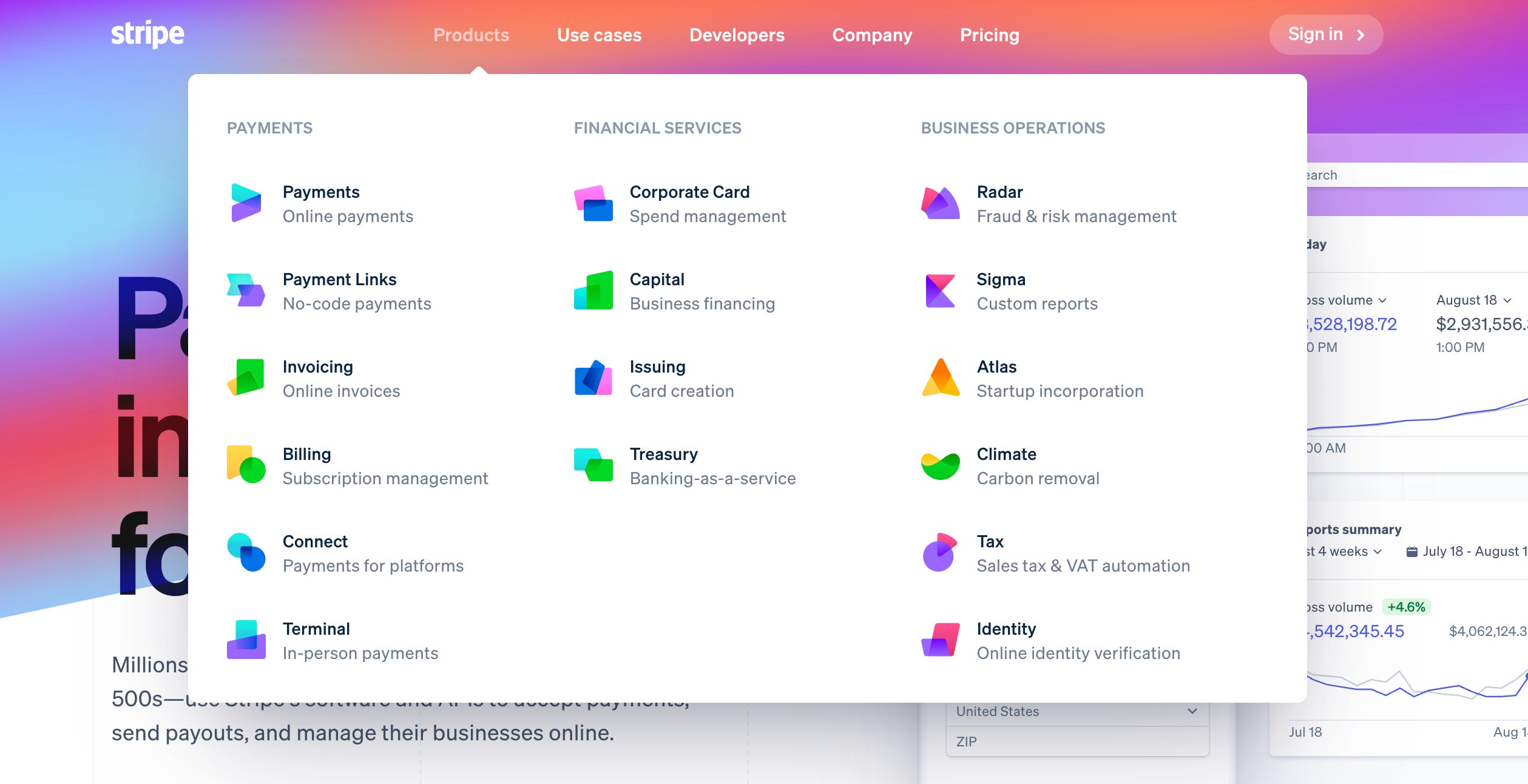Click the Radar product icon
Screen dimensions: 1528x784
[940, 203]
